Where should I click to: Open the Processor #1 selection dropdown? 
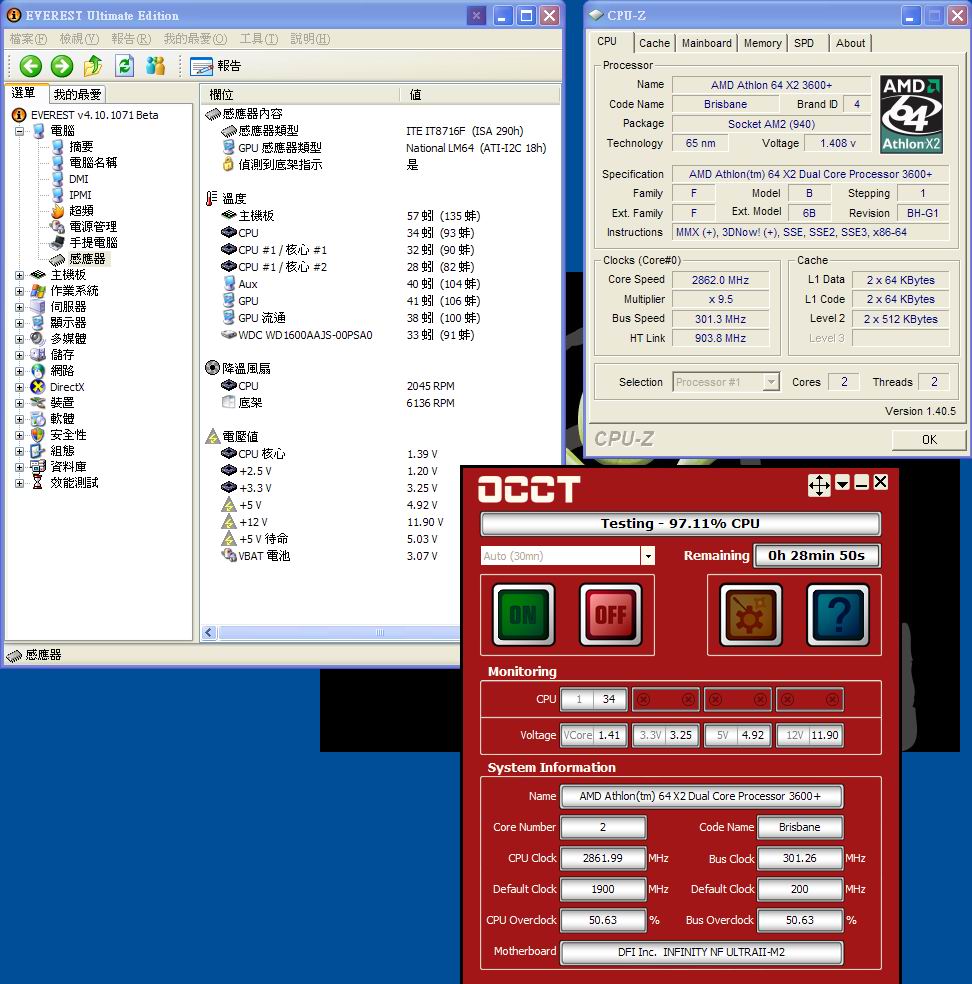coord(770,382)
